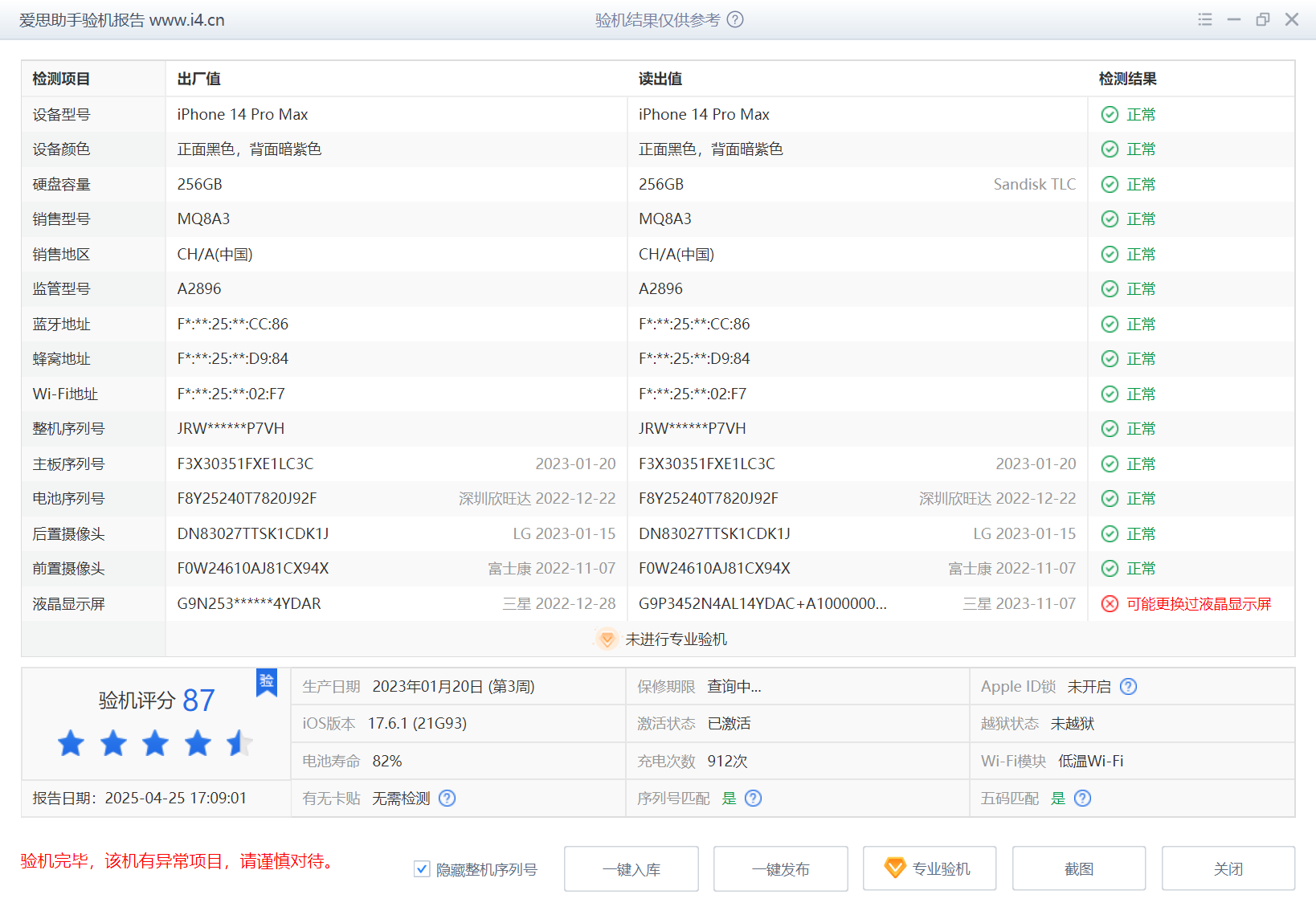Open help icon next to 有无卡贴 无需检测

pos(448,798)
